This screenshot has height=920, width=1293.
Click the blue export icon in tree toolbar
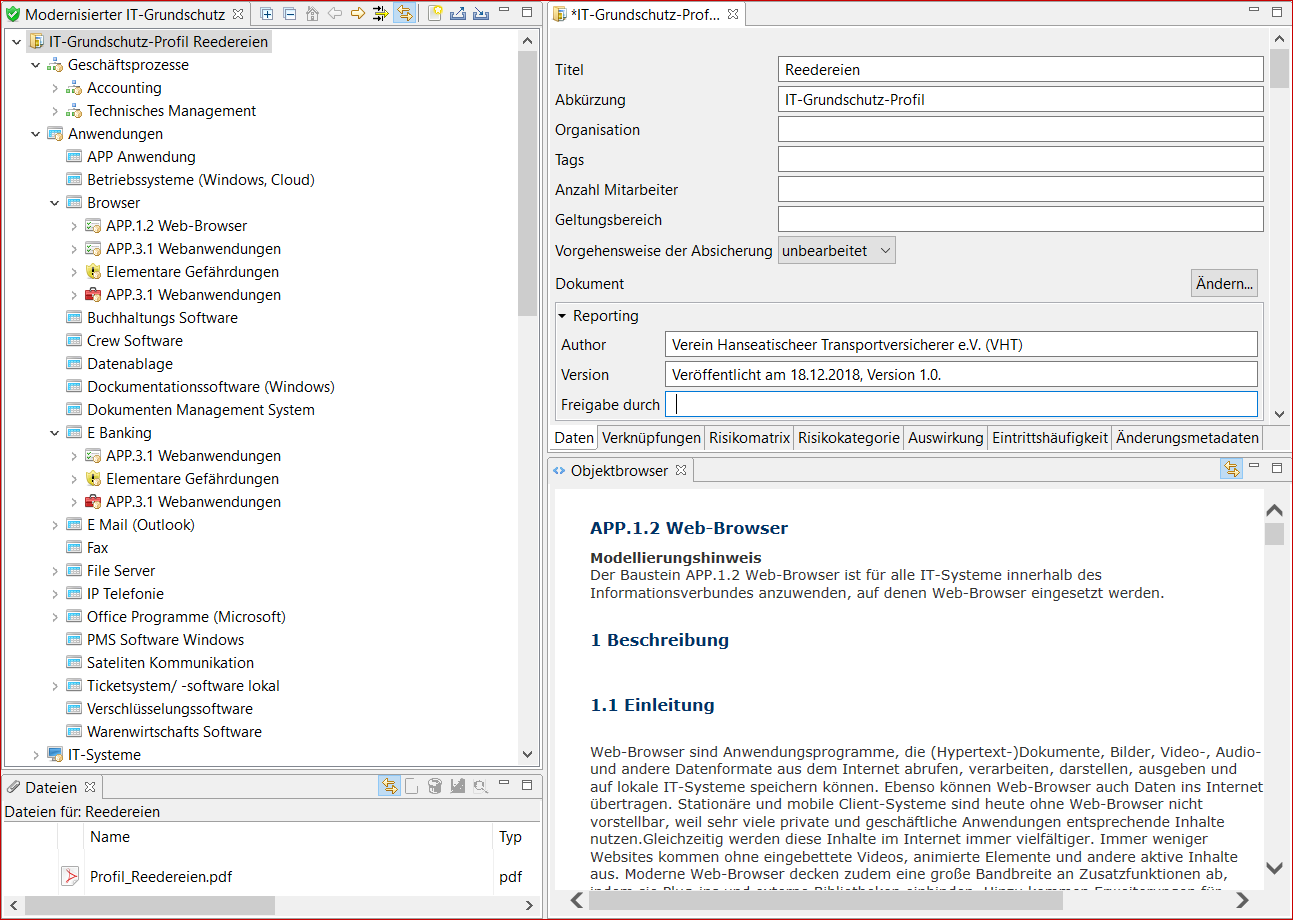(x=458, y=14)
